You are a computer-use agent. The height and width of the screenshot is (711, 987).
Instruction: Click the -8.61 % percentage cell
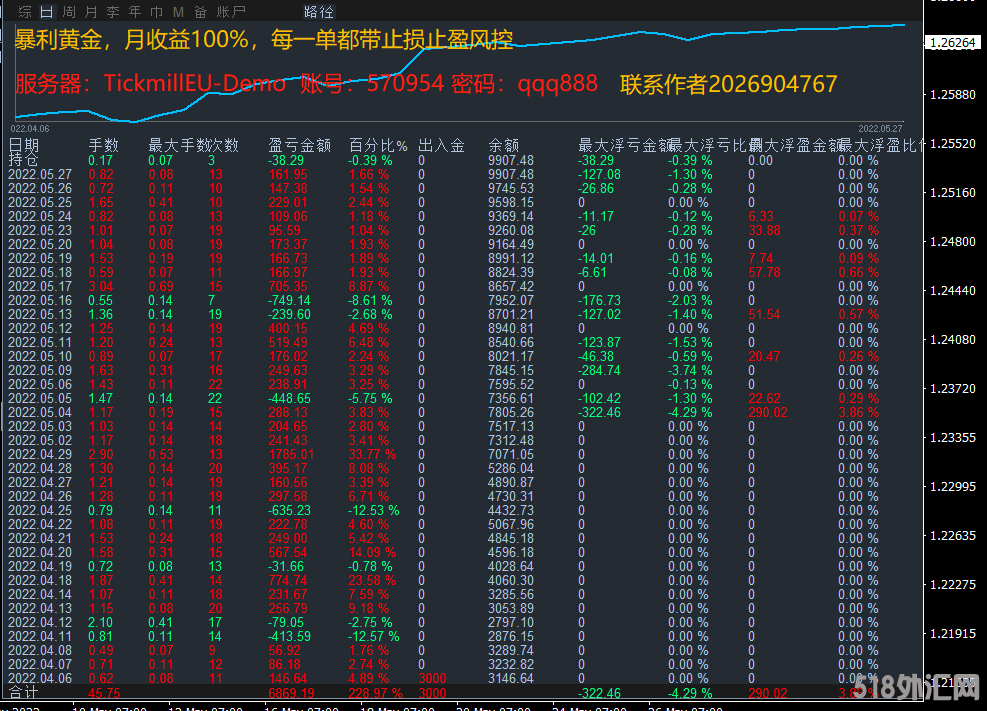[370, 300]
